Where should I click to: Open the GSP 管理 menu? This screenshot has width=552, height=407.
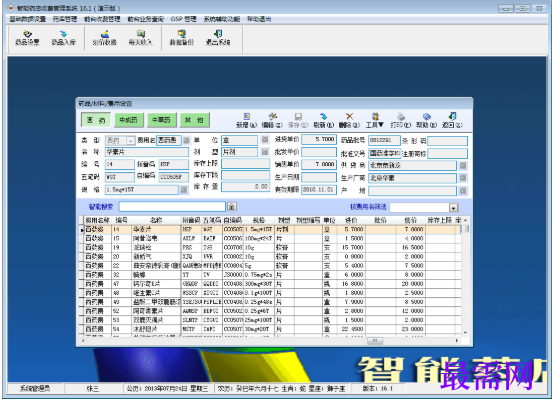pos(183,19)
